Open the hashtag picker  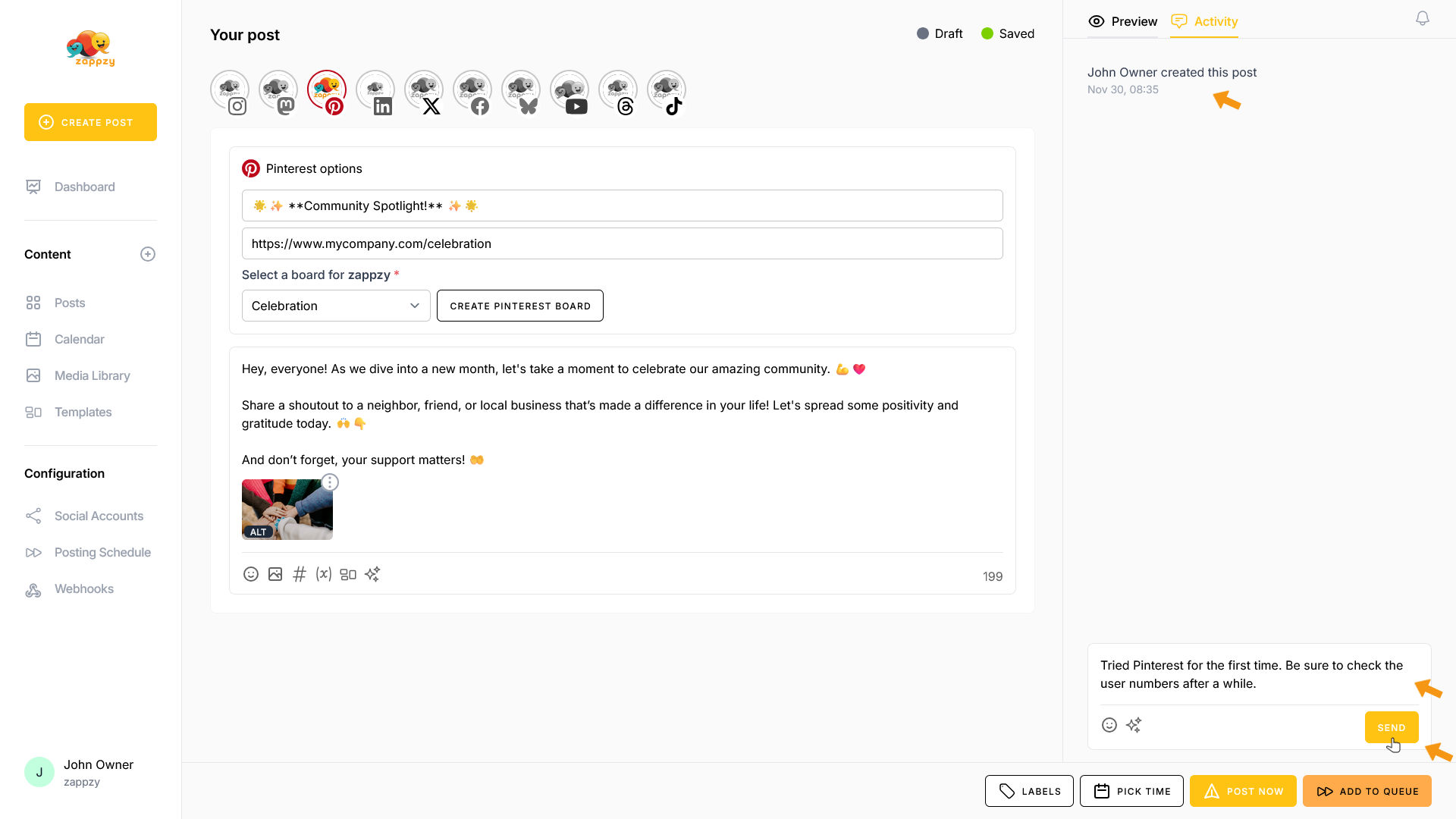tap(300, 574)
